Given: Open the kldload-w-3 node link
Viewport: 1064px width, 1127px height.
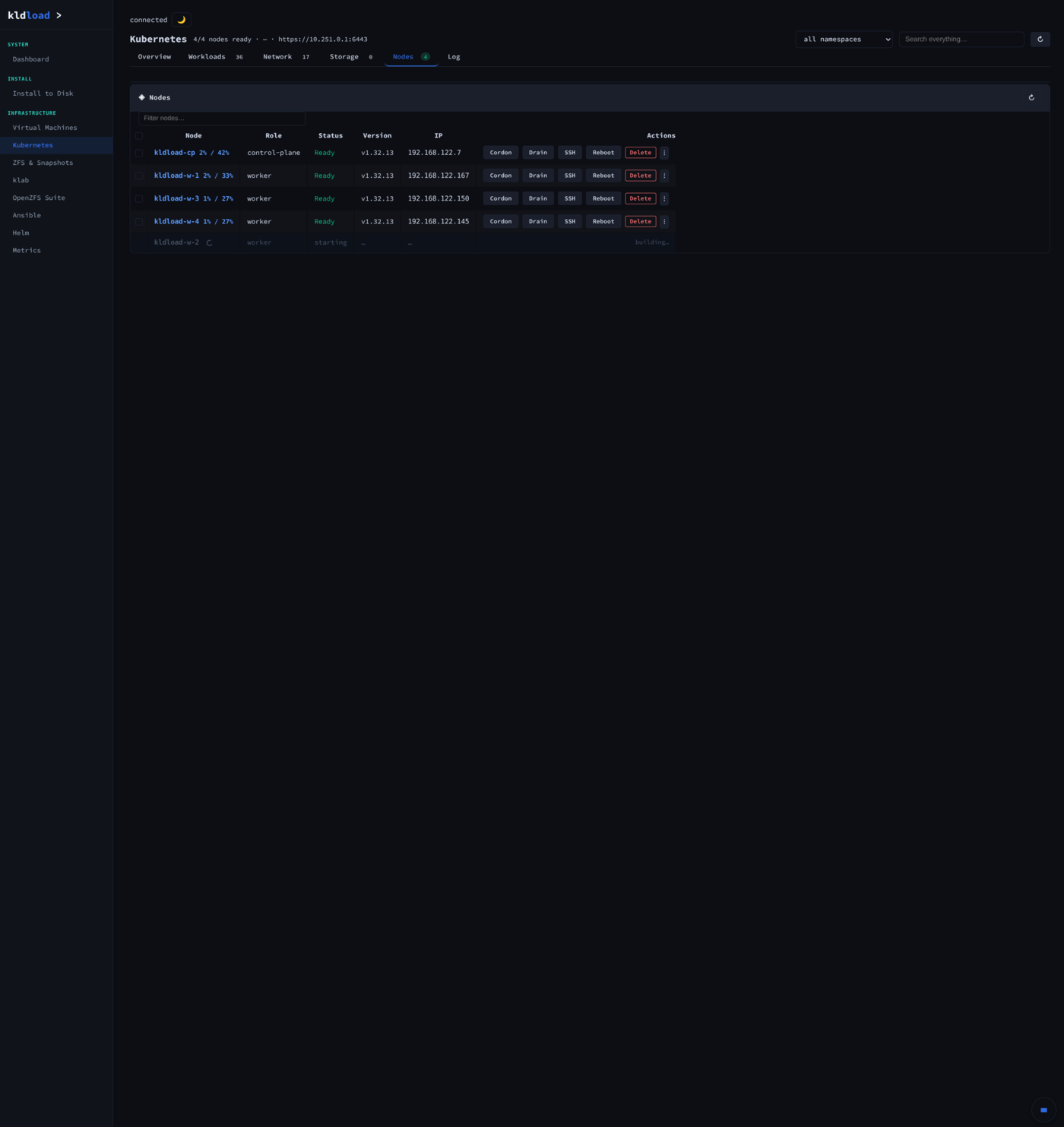Looking at the screenshot, I should tap(176, 198).
